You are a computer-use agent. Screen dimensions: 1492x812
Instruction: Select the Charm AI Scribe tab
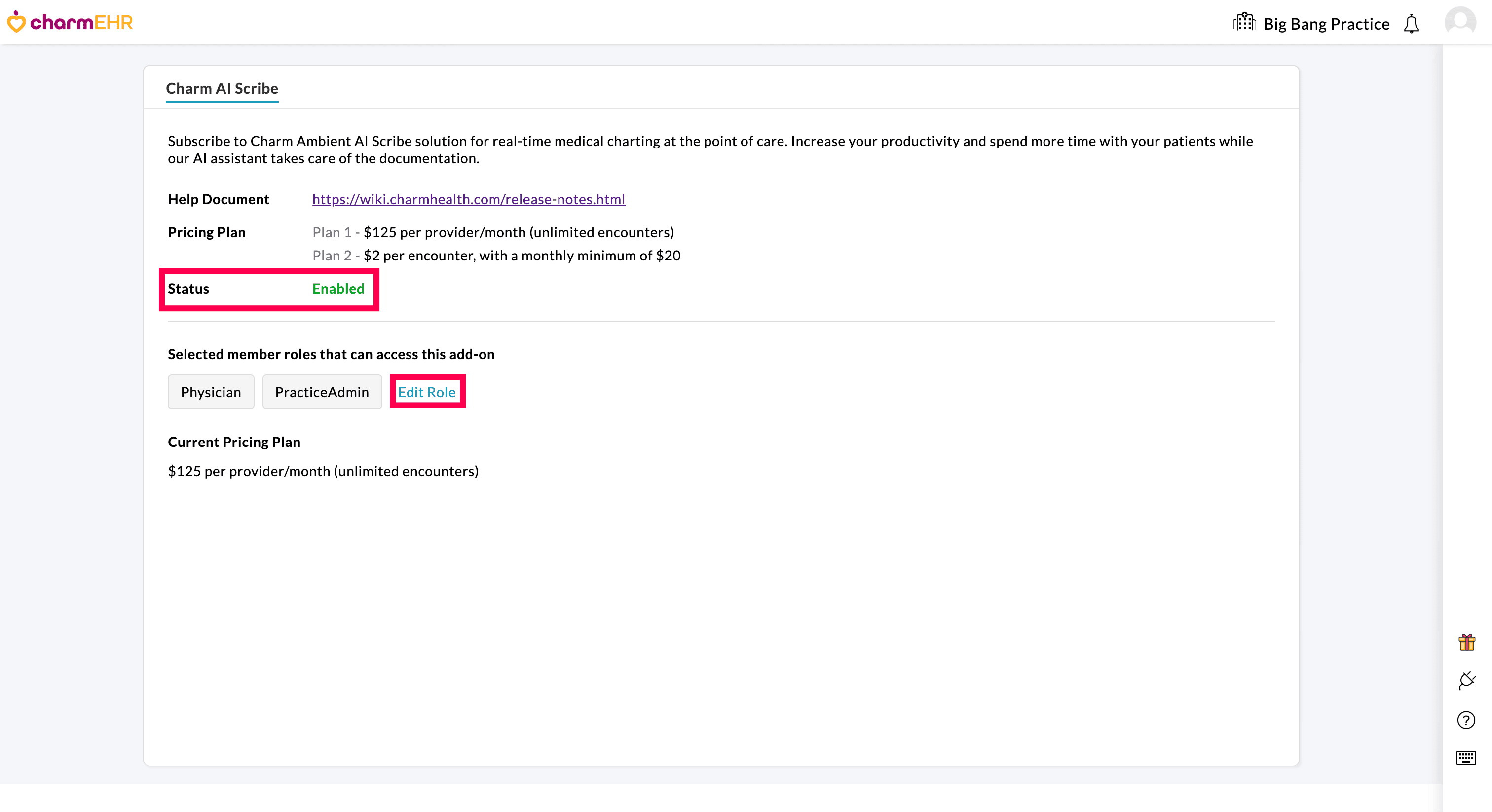222,89
